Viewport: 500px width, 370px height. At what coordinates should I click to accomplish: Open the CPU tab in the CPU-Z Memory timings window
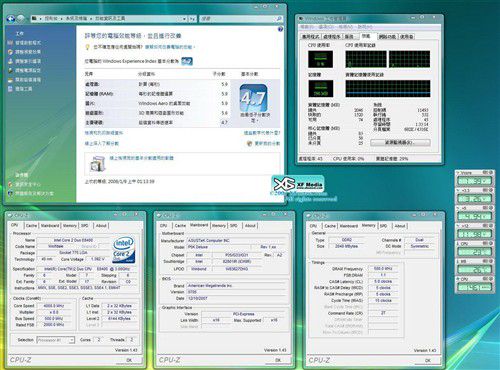tap(313, 226)
